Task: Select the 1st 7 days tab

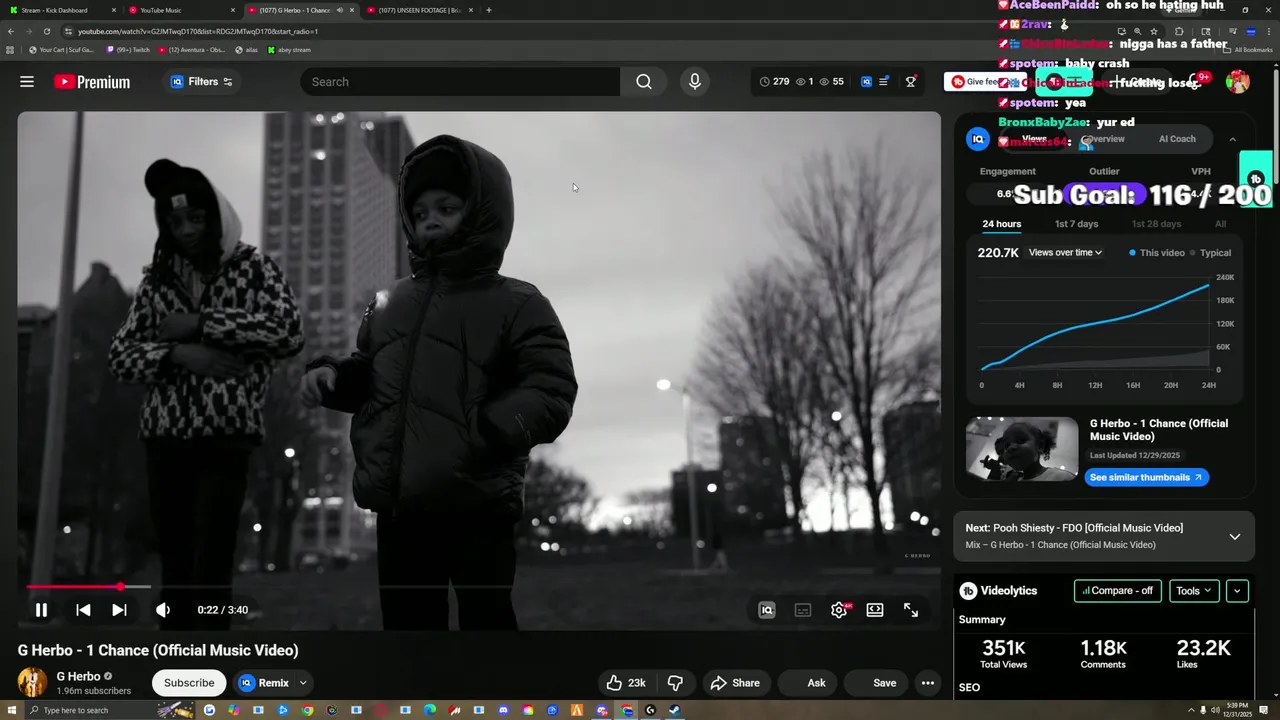Action: 1076,224
